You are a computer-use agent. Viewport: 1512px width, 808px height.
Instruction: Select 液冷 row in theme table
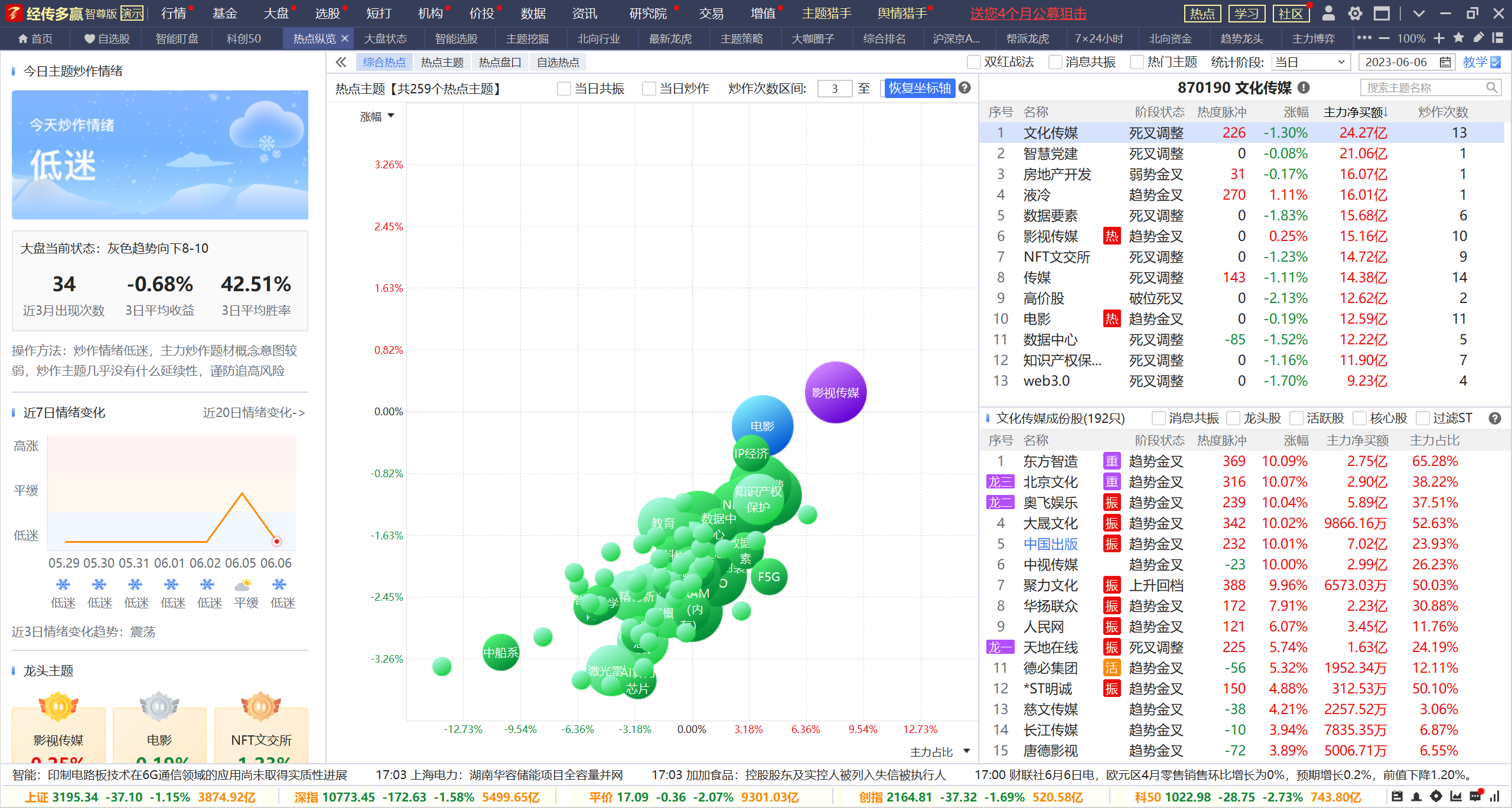(1241, 195)
